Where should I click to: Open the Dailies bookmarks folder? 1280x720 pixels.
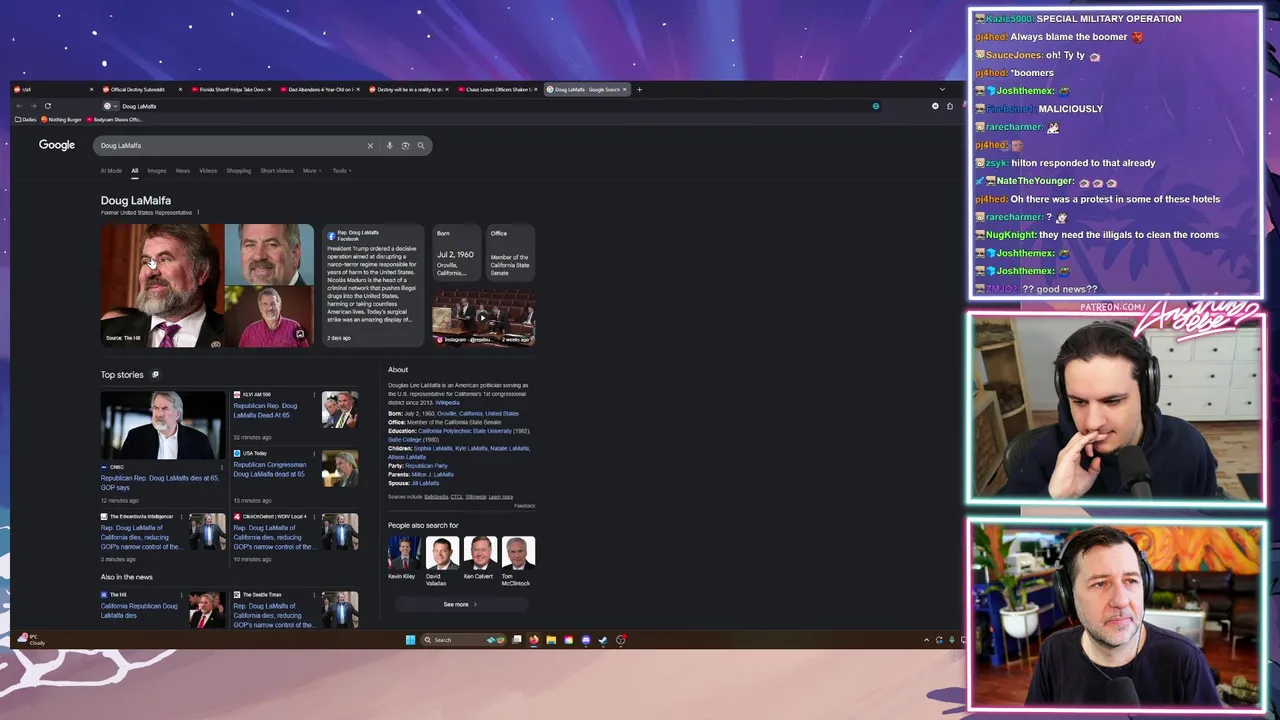point(26,119)
